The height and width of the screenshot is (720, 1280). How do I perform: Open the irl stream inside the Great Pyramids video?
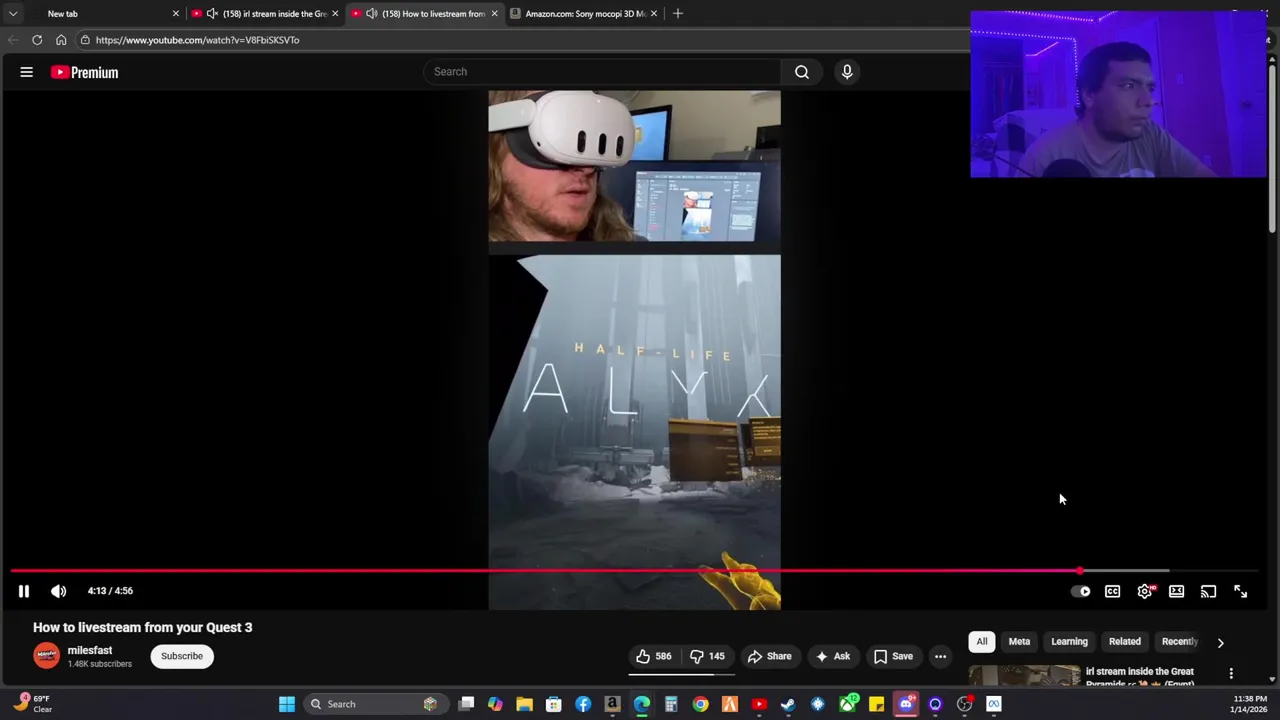click(1139, 676)
